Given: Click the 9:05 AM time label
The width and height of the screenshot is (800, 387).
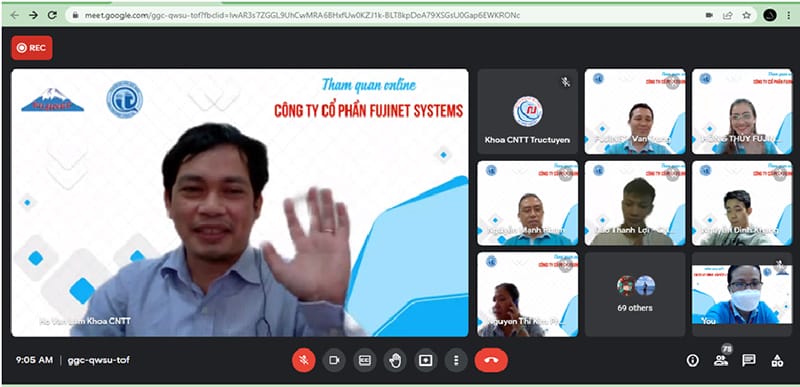Looking at the screenshot, I should [x=34, y=360].
